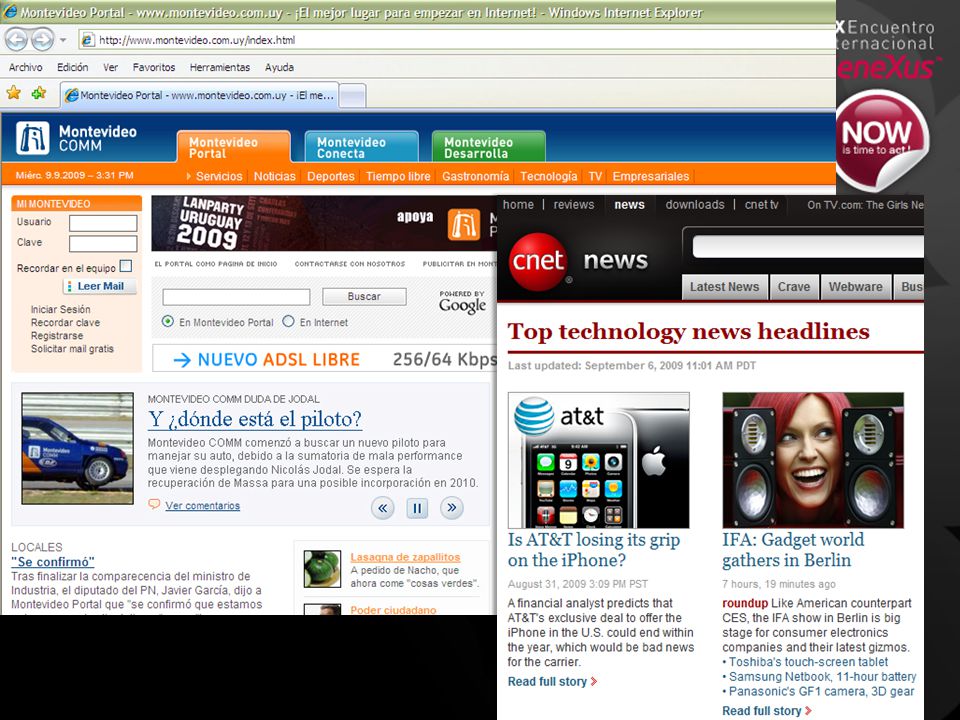960x720 pixels.
Task: Open the Archivo menu
Action: tap(26, 67)
